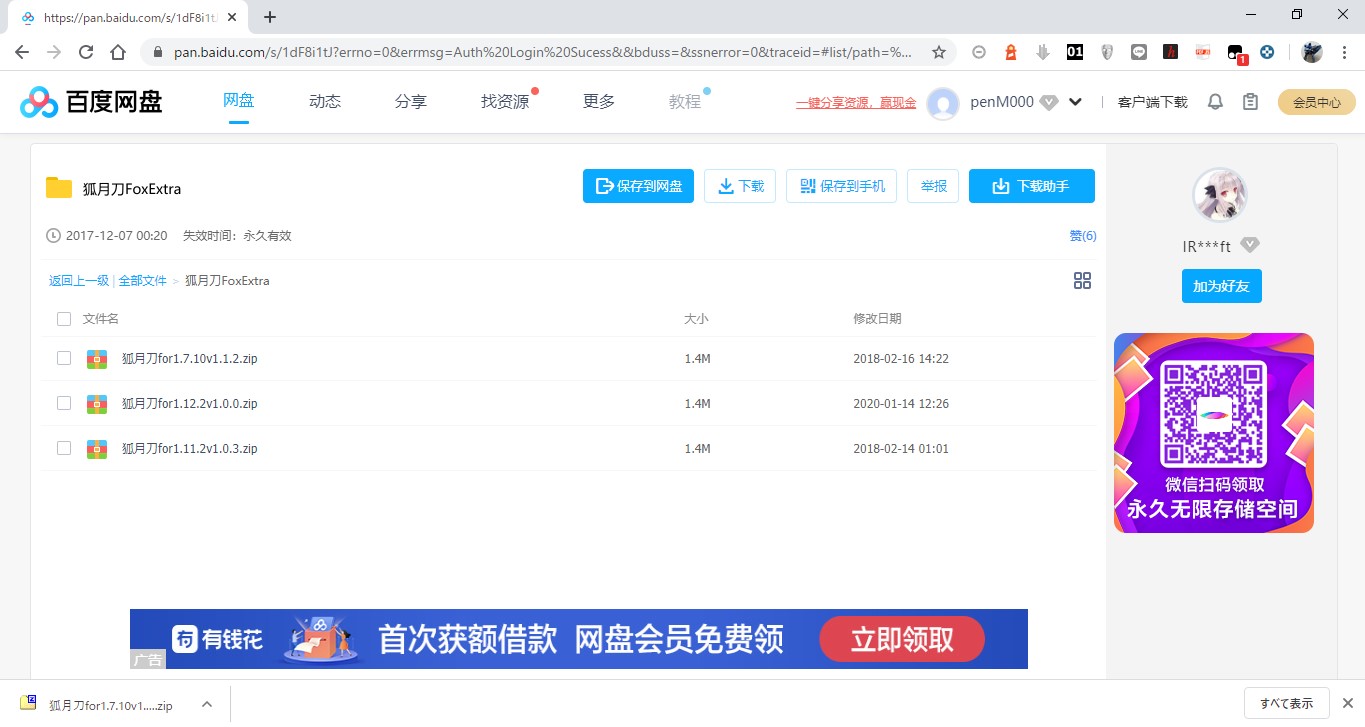Switch to the 动态 tab
Screen dimensions: 1365x727
[x=325, y=101]
